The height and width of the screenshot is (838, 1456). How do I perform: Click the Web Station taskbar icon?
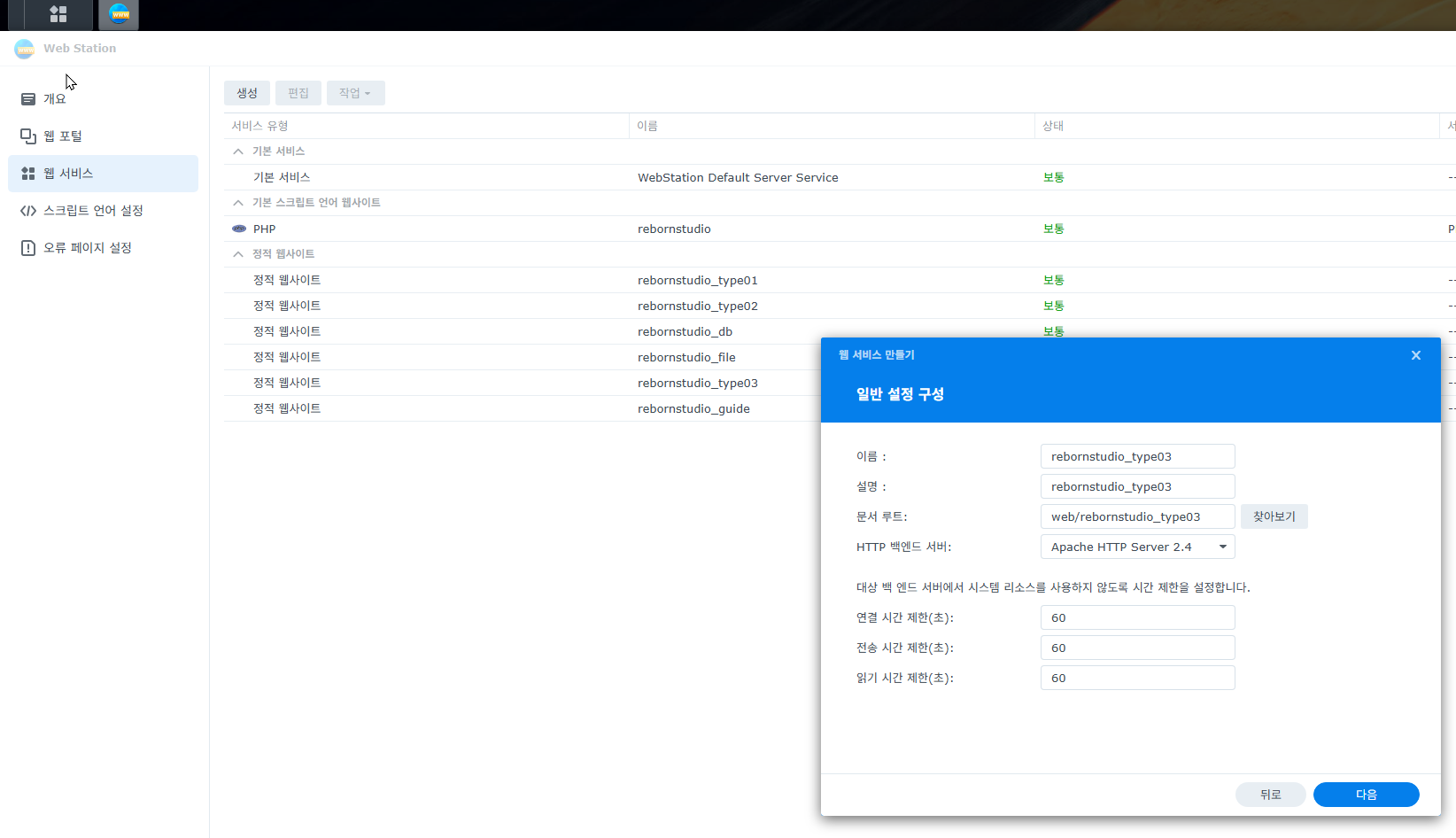(119, 14)
